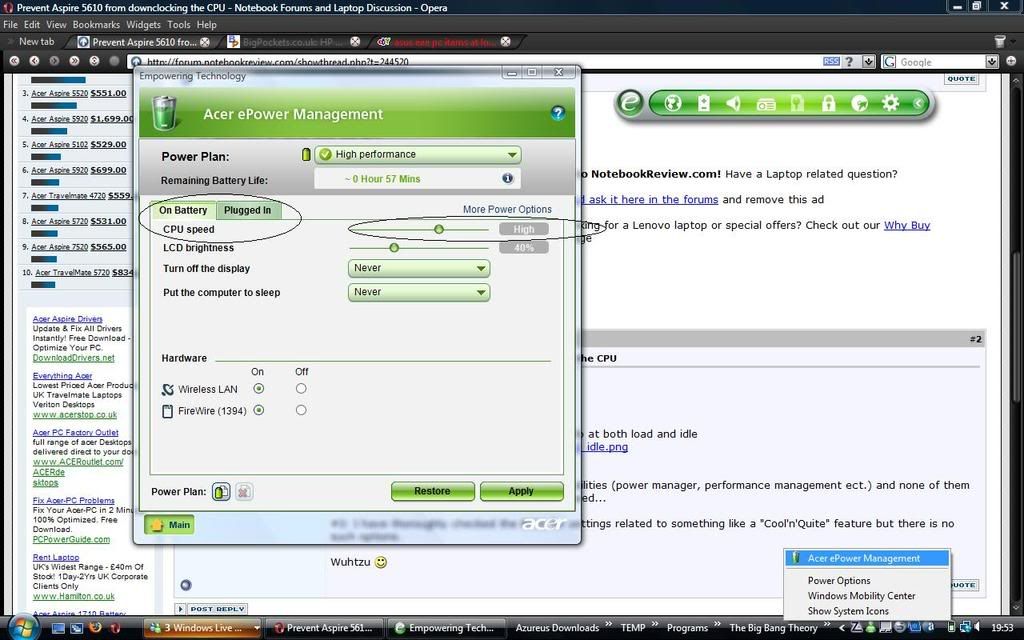Switch to the Plugged In tab
Screen dimensions: 1024x640
point(248,210)
